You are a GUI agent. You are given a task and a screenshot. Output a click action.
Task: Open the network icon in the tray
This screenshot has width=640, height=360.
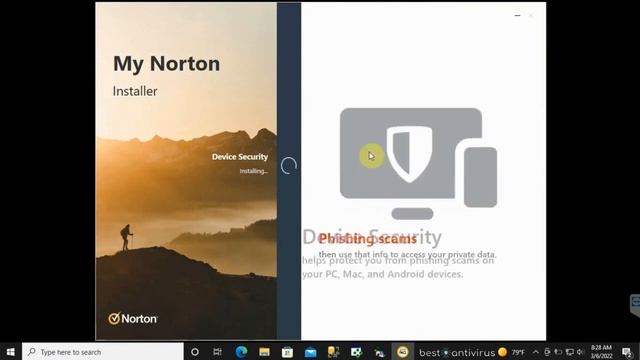click(570, 352)
